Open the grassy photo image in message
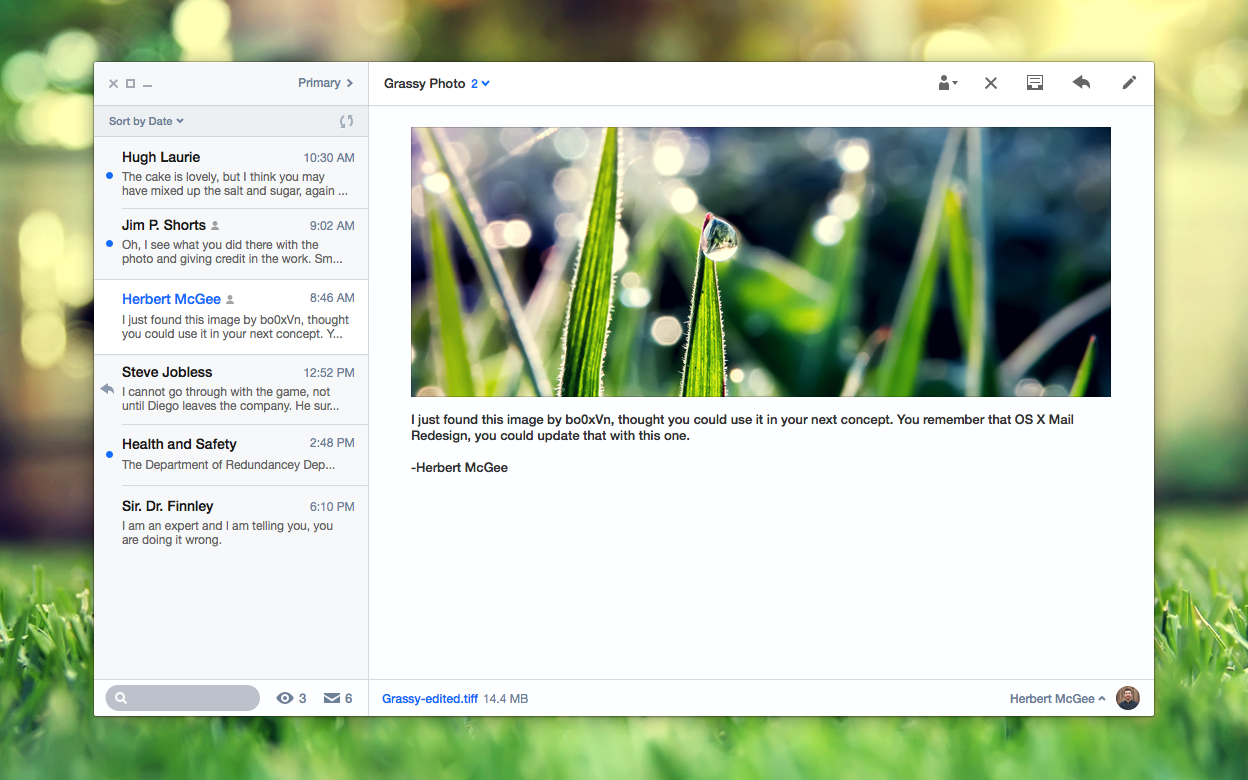This screenshot has width=1248, height=780. tap(761, 262)
